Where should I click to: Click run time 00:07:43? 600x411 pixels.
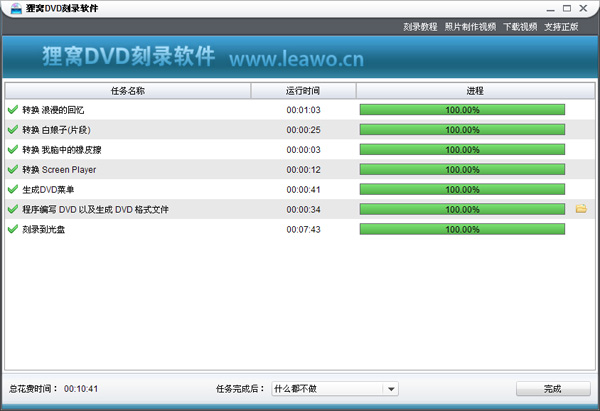(x=303, y=230)
